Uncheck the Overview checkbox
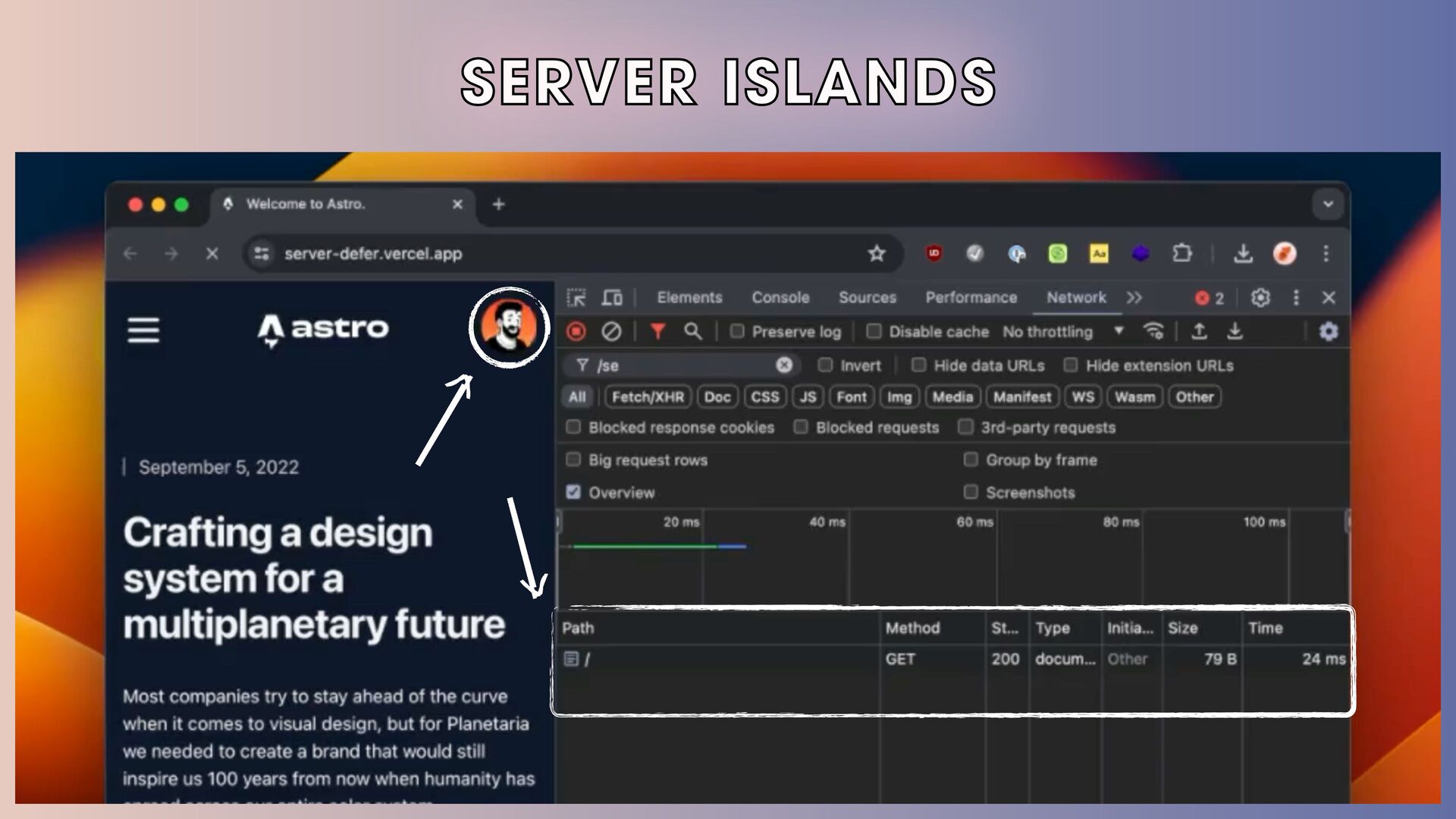 tap(573, 492)
